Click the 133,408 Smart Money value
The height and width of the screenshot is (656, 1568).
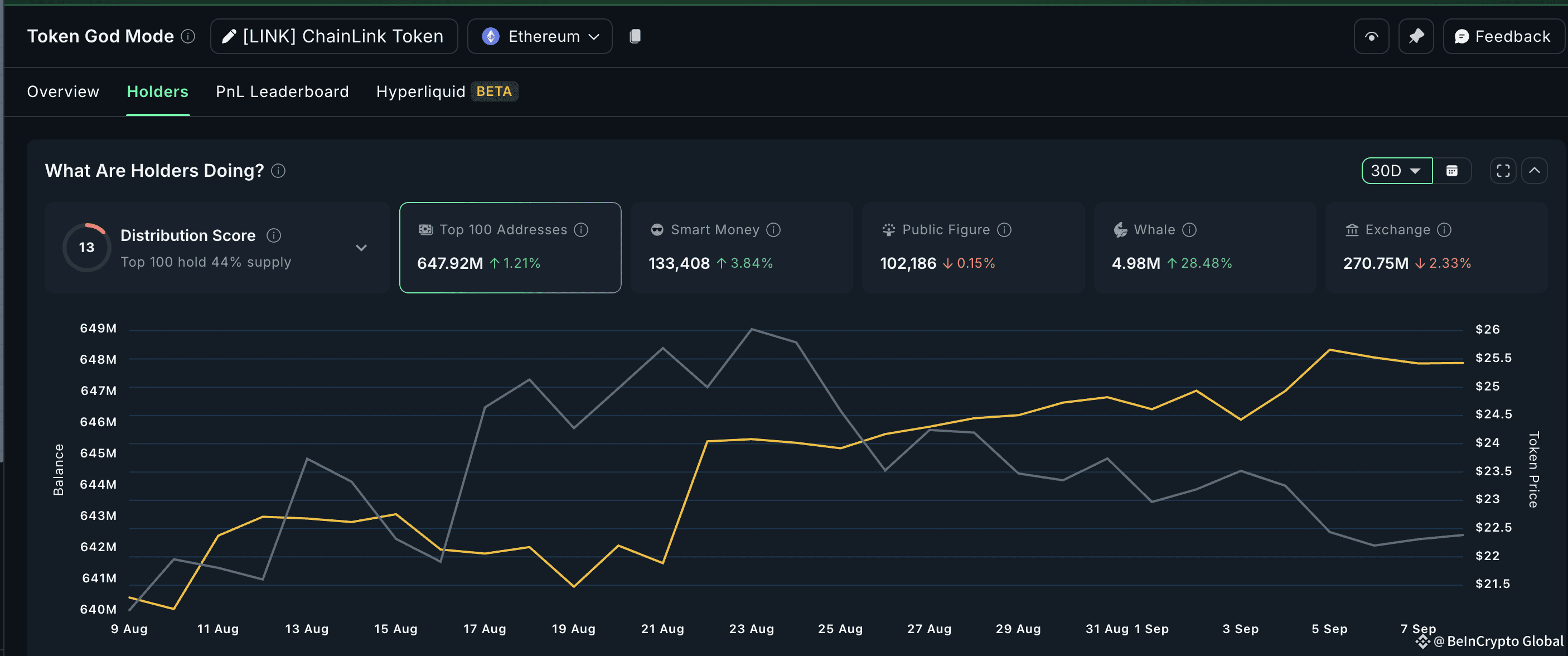(x=679, y=263)
